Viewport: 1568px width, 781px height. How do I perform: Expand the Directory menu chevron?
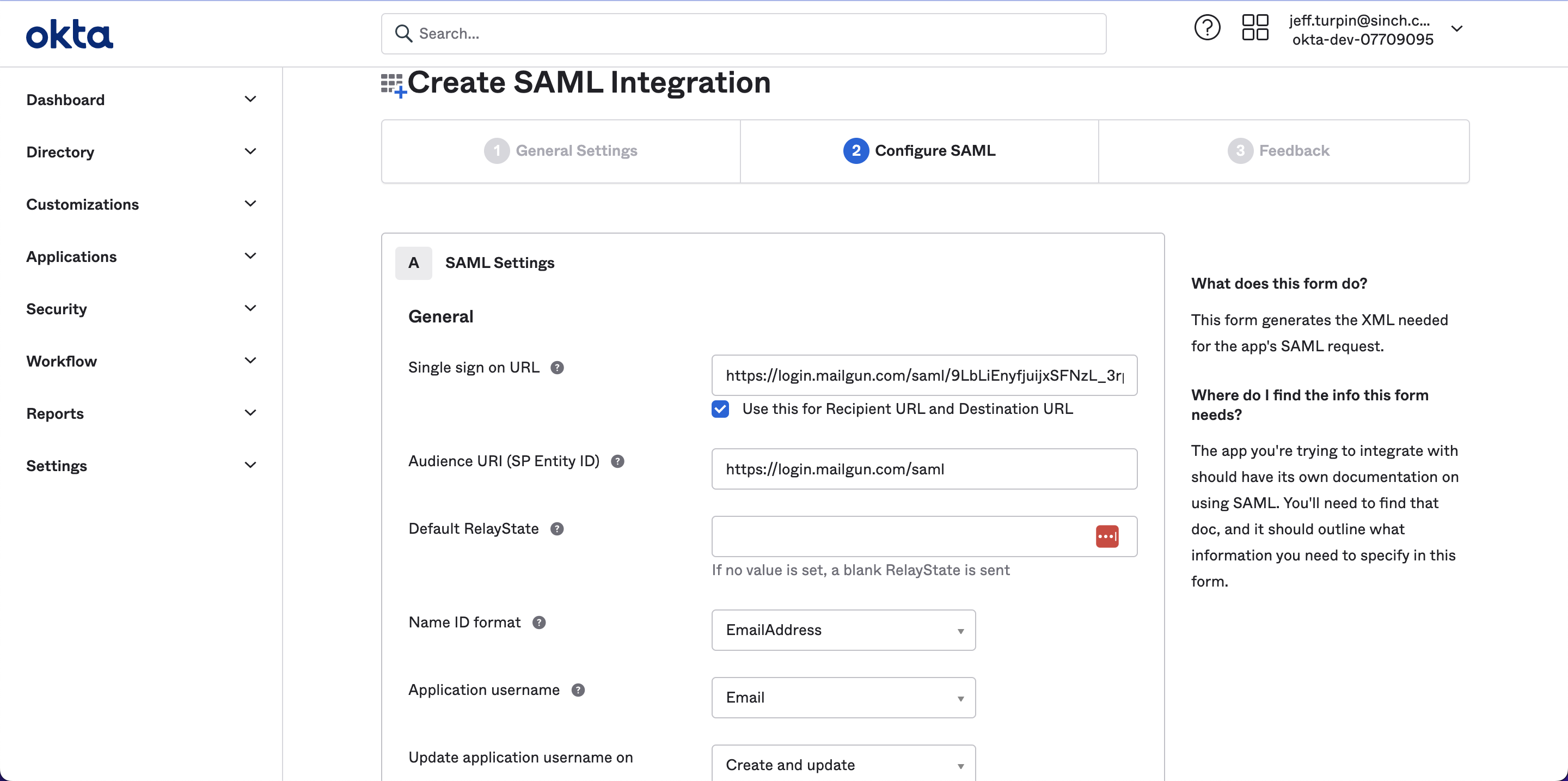250,151
